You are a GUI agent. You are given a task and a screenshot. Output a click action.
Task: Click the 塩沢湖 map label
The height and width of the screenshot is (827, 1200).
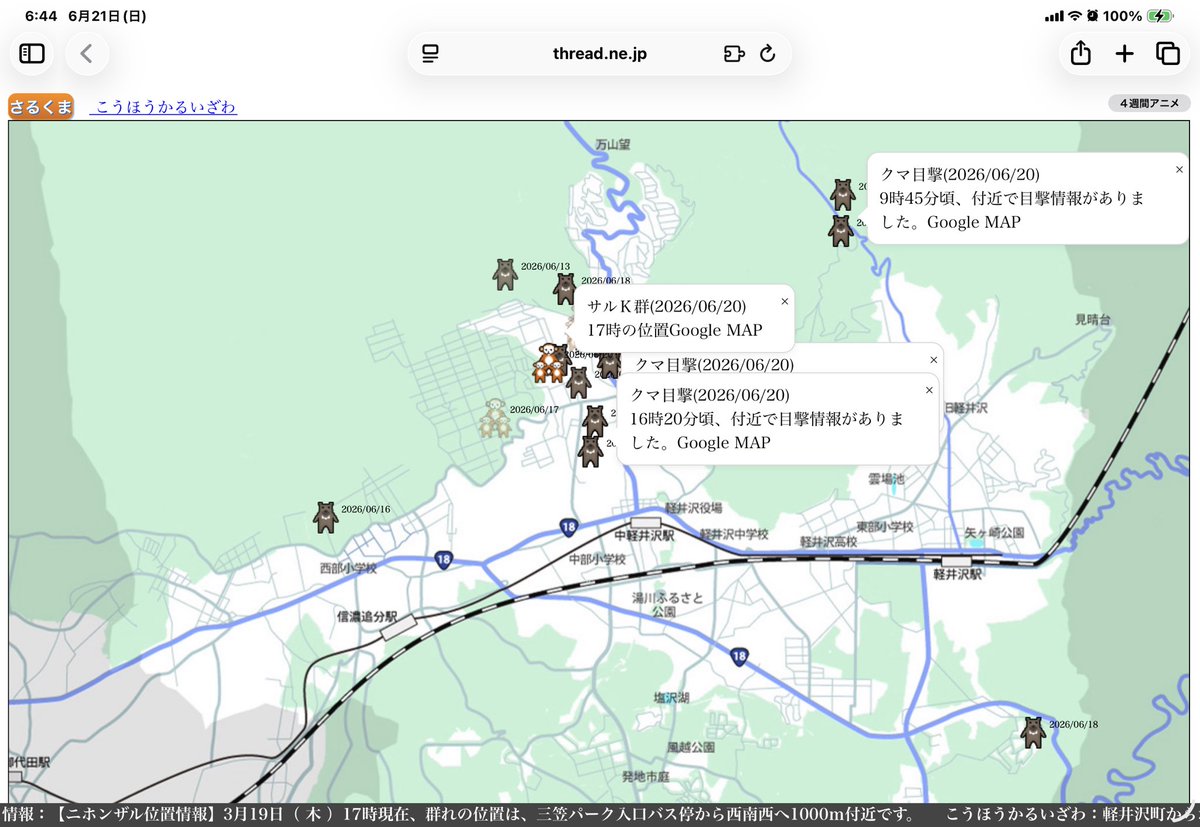click(671, 697)
